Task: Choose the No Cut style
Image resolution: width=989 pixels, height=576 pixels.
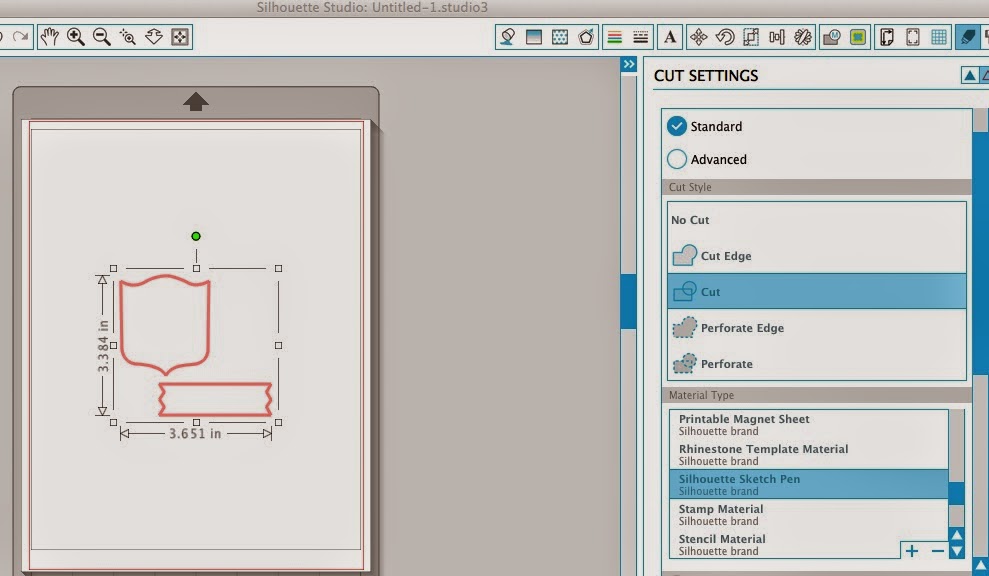Action: coord(817,220)
